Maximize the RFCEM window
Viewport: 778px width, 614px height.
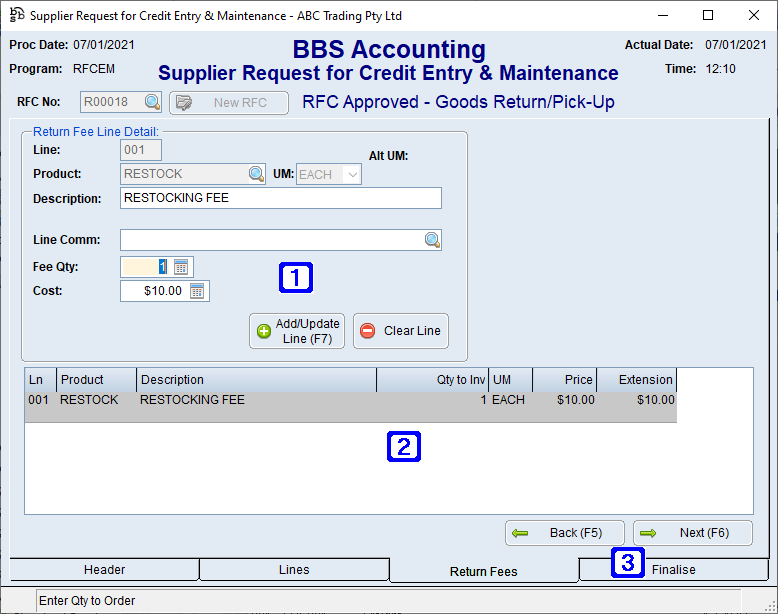point(708,15)
